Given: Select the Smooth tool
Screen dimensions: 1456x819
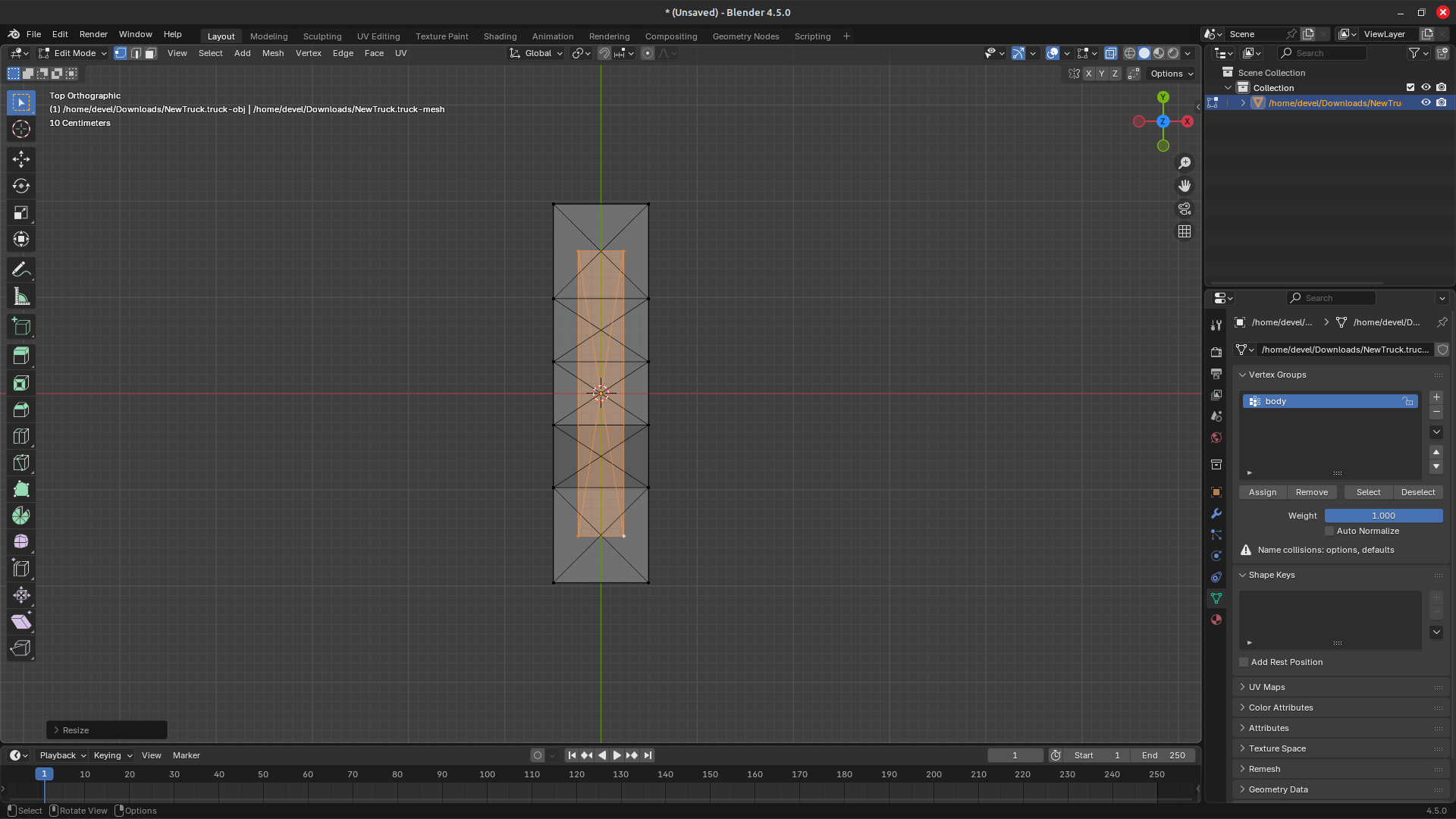Looking at the screenshot, I should click(21, 542).
